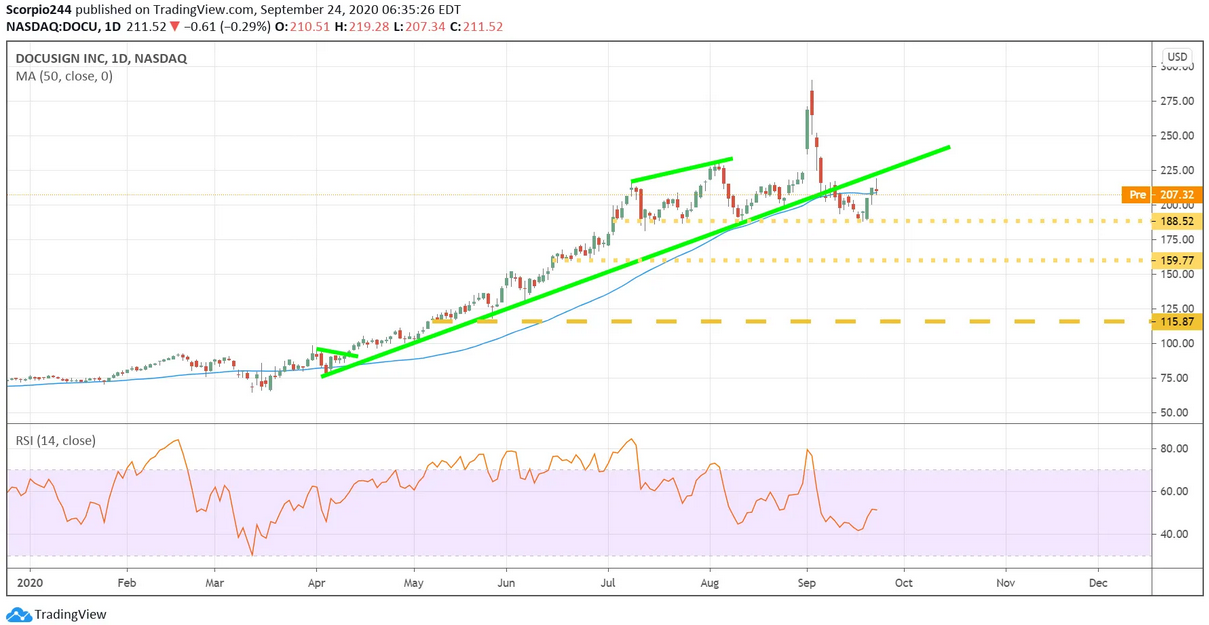Click the RSI (14, close) indicator label
This screenshot has height=625, width=1209.
pos(55,440)
